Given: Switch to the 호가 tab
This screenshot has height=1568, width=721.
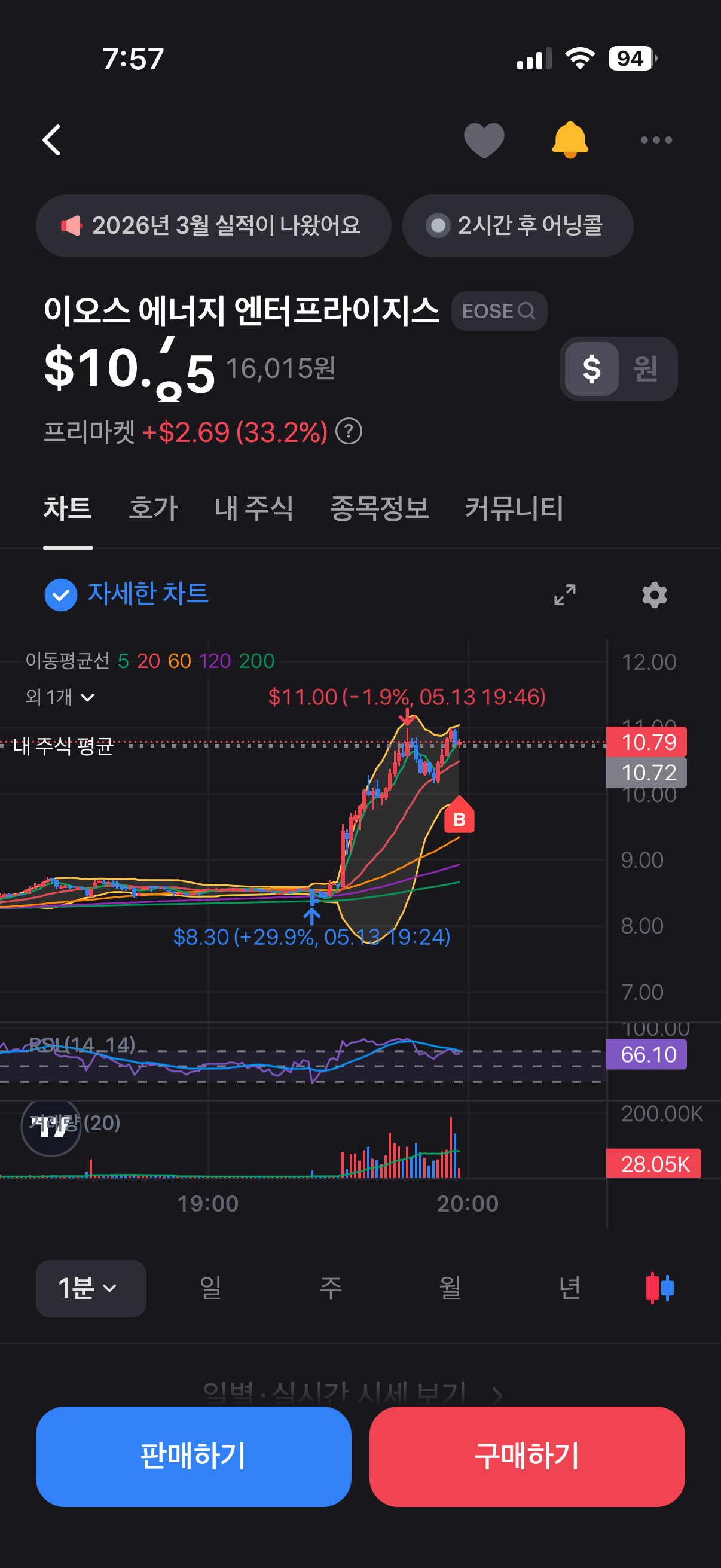Looking at the screenshot, I should [x=152, y=508].
